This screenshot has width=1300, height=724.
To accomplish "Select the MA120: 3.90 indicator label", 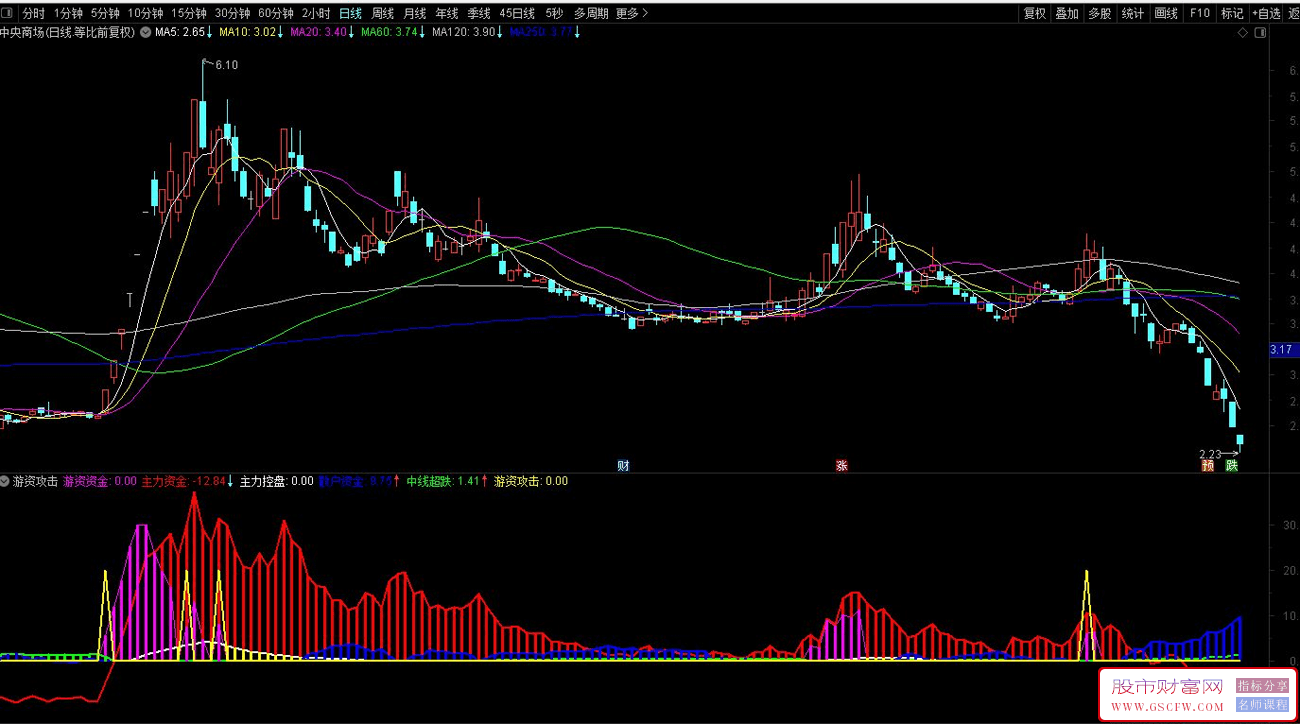I will 464,32.
